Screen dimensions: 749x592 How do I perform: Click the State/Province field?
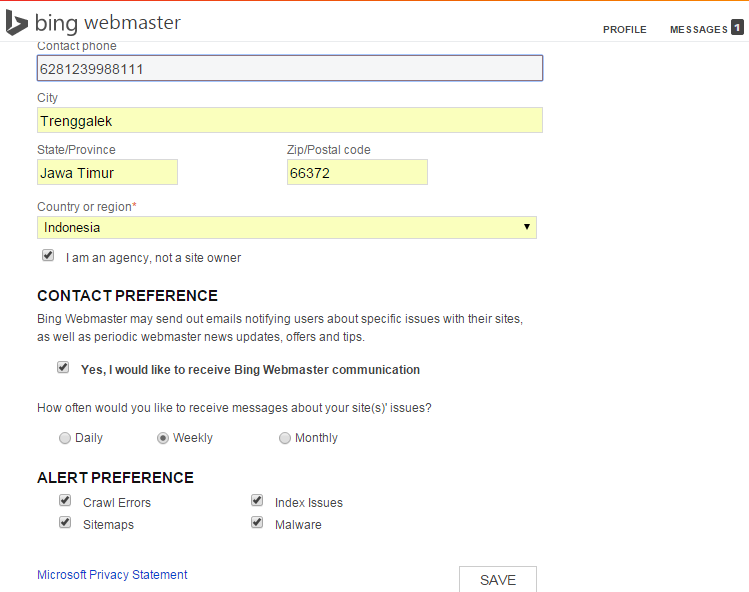click(107, 173)
